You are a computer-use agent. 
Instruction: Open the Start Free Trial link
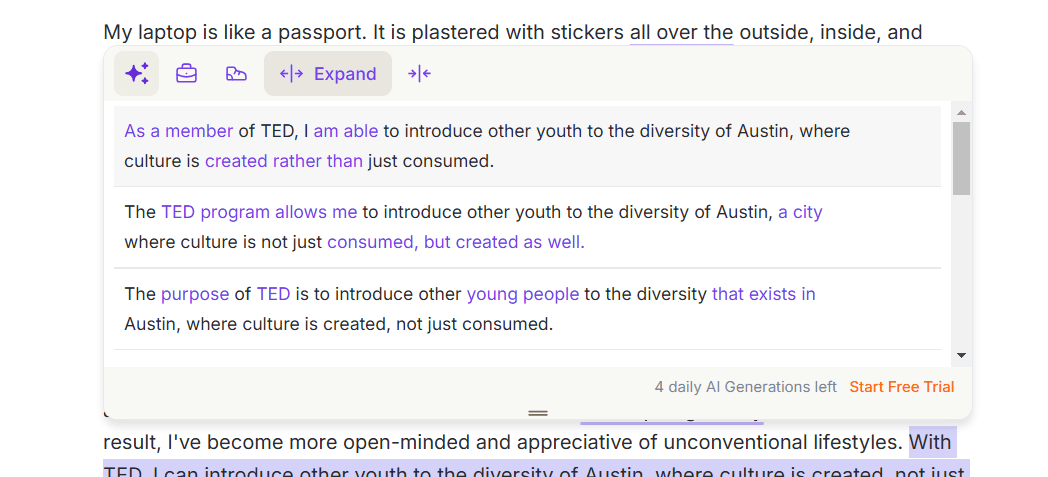pos(901,387)
